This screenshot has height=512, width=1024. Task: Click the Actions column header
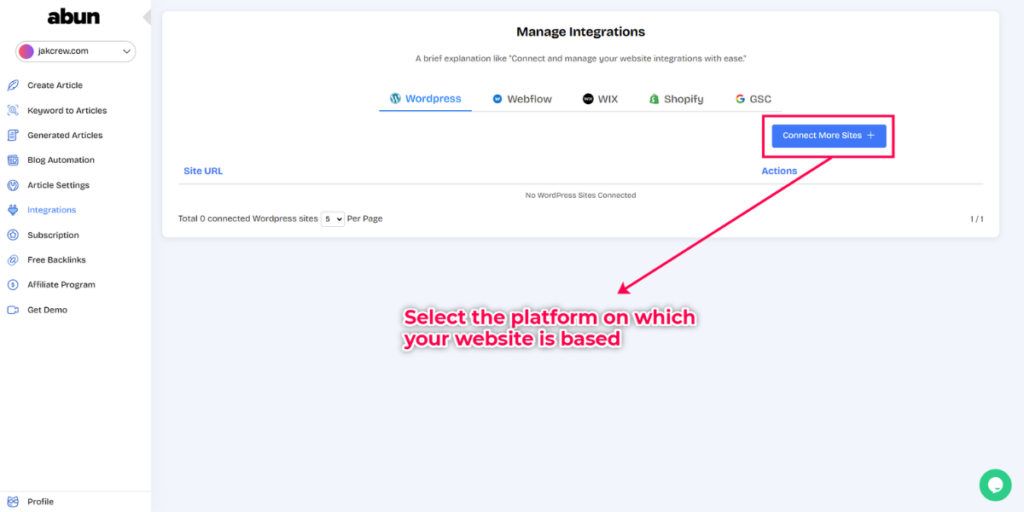pos(779,171)
